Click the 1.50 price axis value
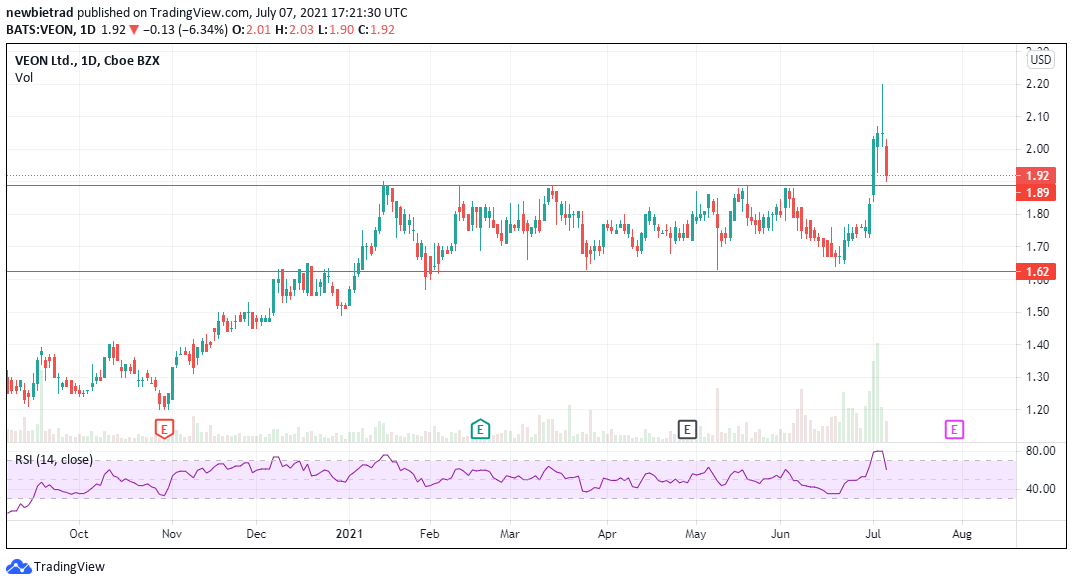 pyautogui.click(x=1037, y=311)
